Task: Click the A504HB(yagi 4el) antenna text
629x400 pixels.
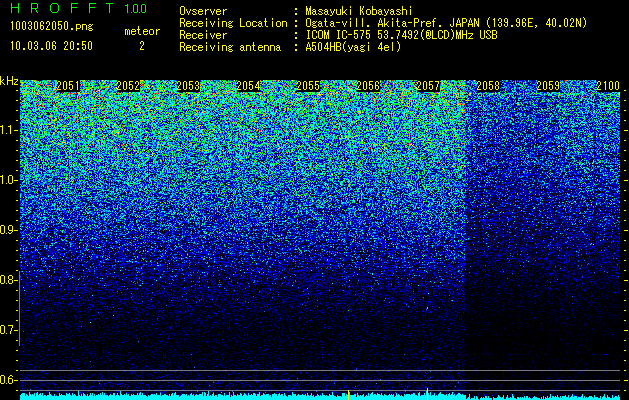Action: (353, 47)
